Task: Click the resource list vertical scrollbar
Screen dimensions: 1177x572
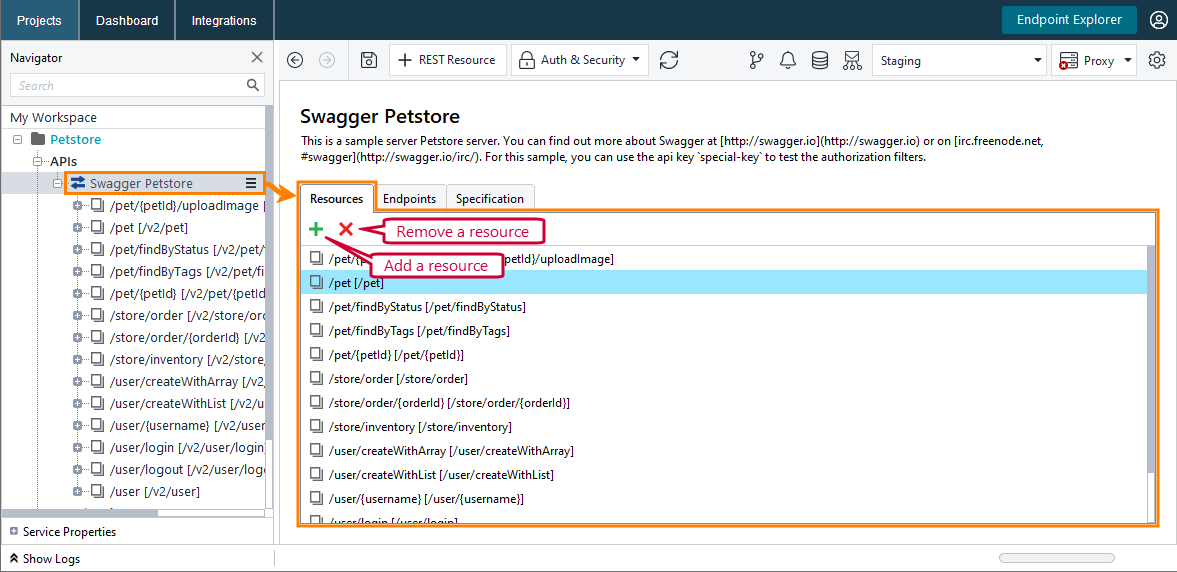Action: pyautogui.click(x=1151, y=360)
